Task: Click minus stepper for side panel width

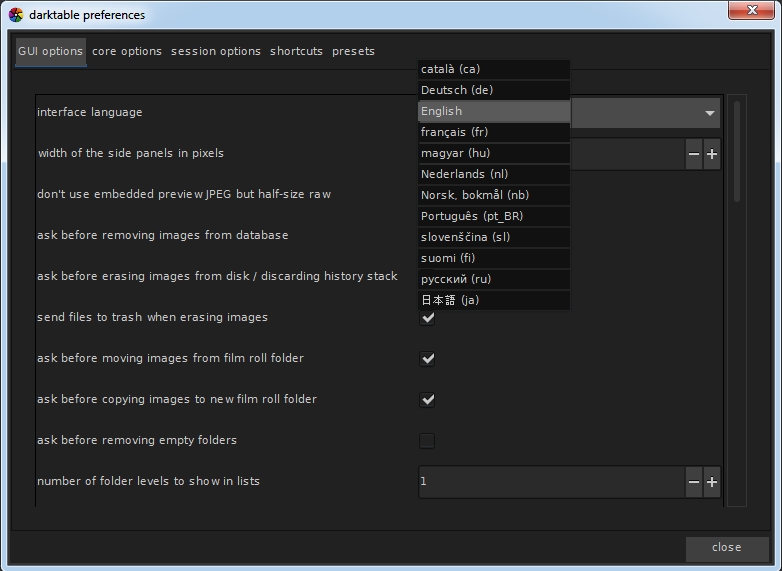Action: click(x=694, y=154)
